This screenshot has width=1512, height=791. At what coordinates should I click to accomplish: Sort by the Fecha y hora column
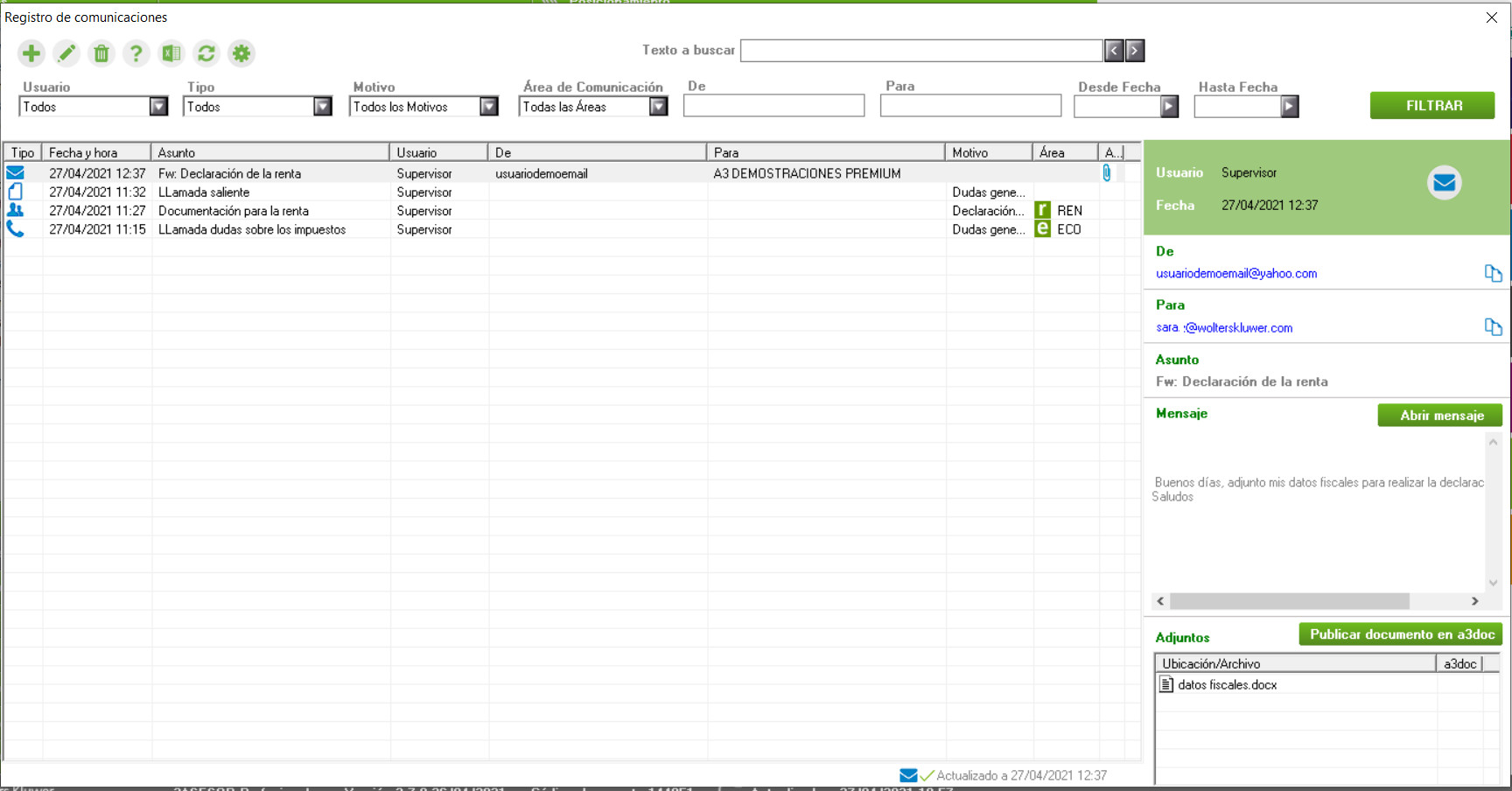coord(96,152)
